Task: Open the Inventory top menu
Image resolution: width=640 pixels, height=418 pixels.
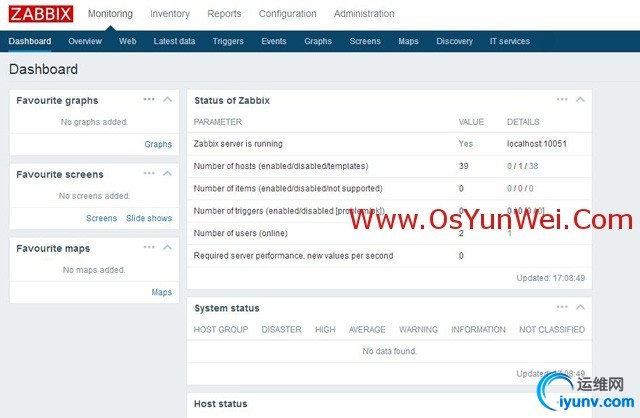Action: pyautogui.click(x=170, y=13)
